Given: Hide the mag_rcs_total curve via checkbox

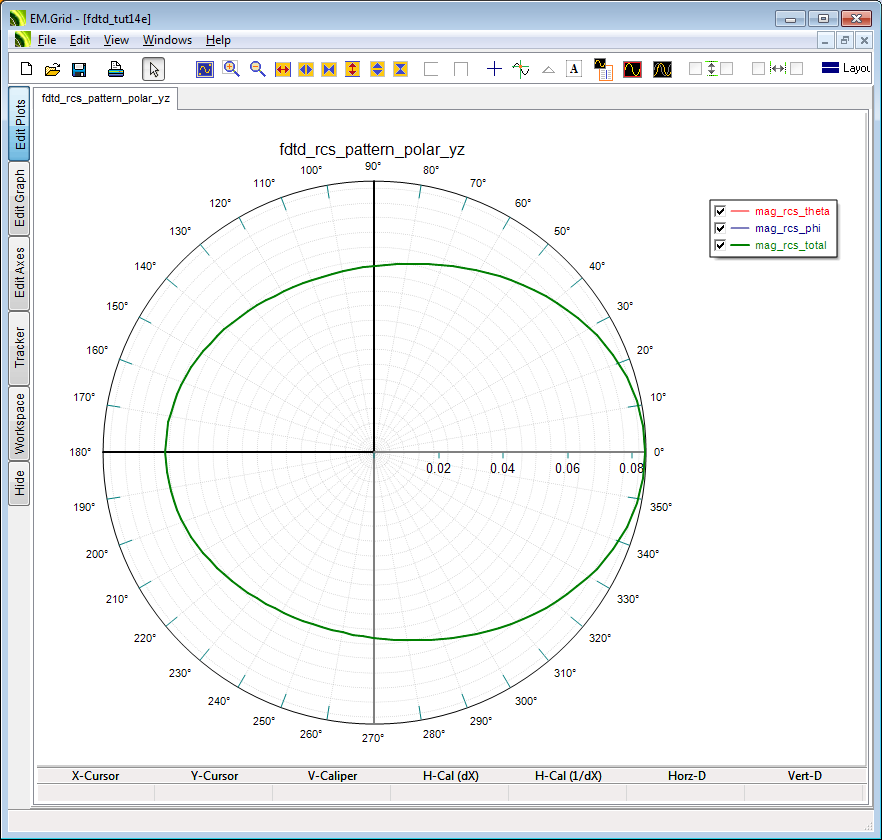Looking at the screenshot, I should click(719, 245).
